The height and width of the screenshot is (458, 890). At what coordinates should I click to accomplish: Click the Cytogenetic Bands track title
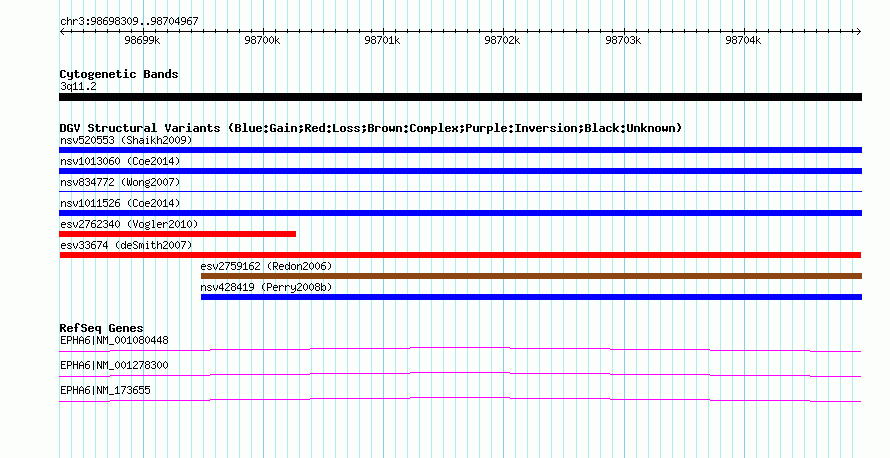119,74
